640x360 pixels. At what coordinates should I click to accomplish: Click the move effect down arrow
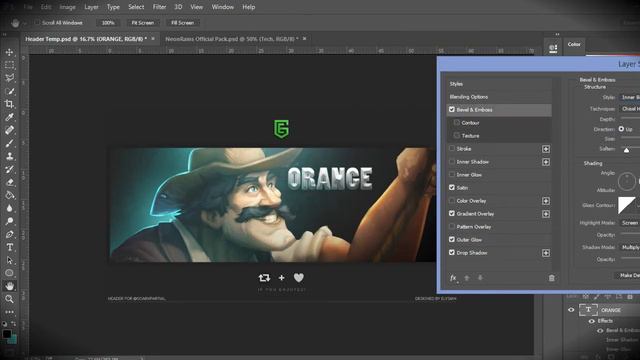tap(480, 278)
